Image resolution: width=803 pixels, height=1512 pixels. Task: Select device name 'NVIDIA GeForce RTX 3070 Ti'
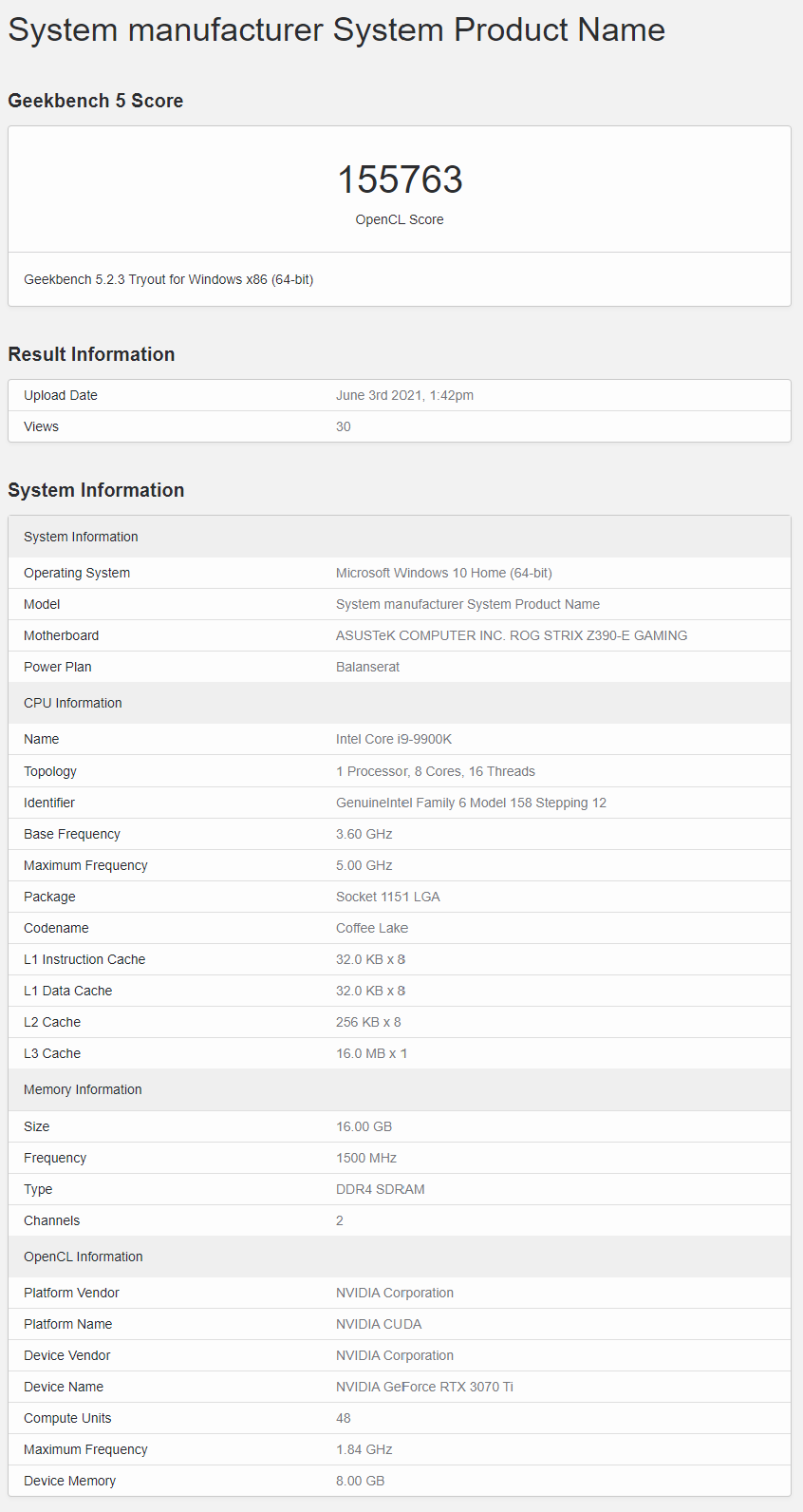[424, 1387]
